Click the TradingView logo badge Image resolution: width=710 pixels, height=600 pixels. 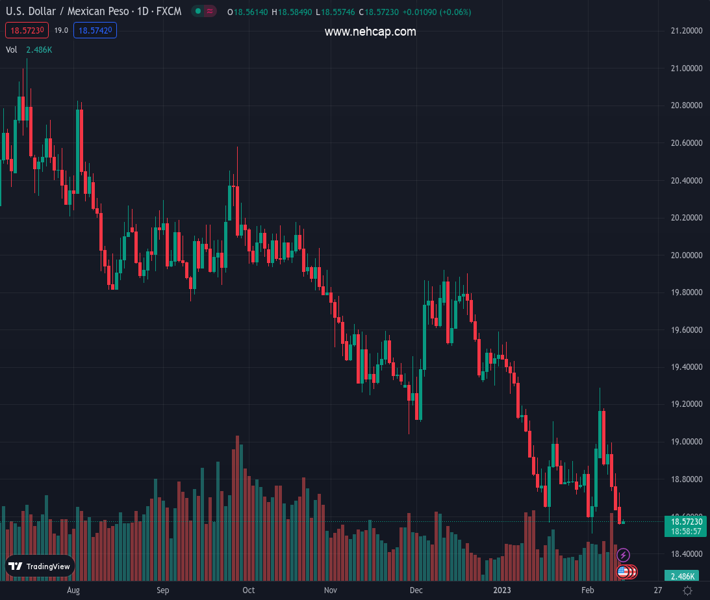click(40, 566)
